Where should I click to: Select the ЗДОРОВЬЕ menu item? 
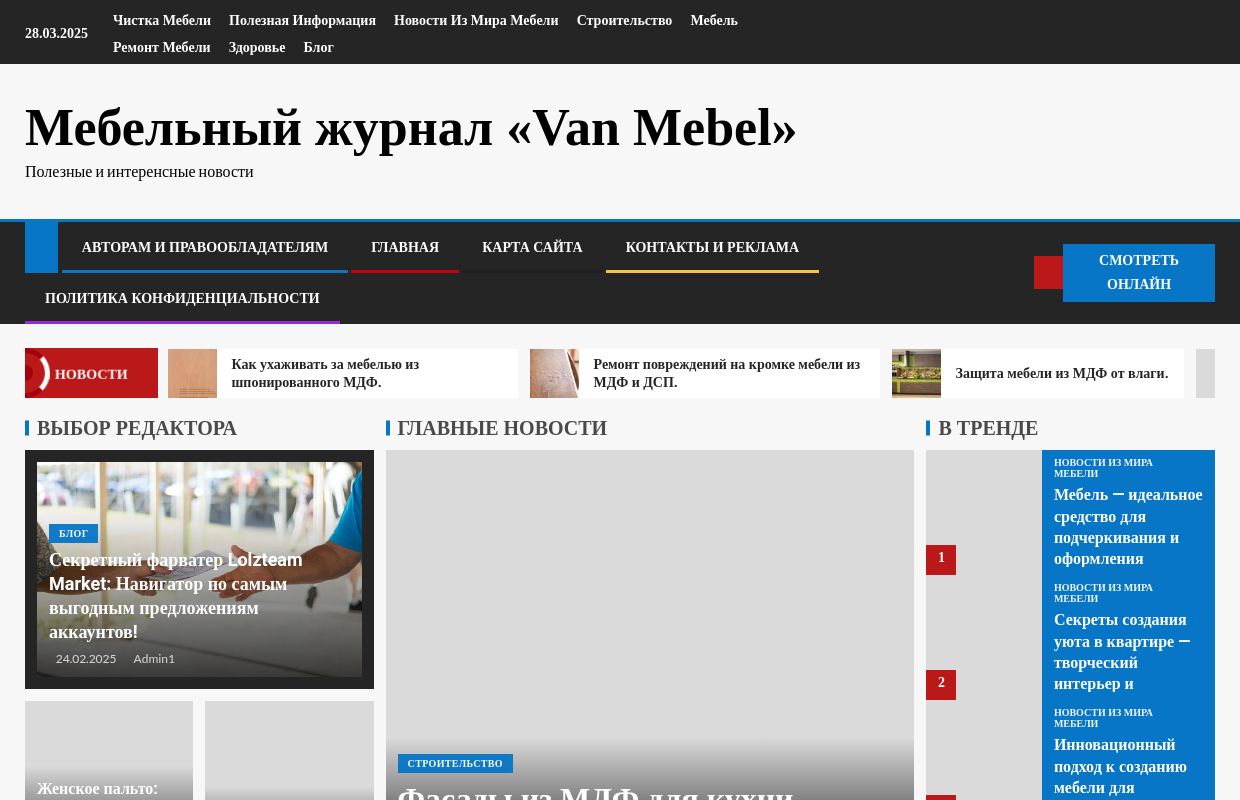257,47
